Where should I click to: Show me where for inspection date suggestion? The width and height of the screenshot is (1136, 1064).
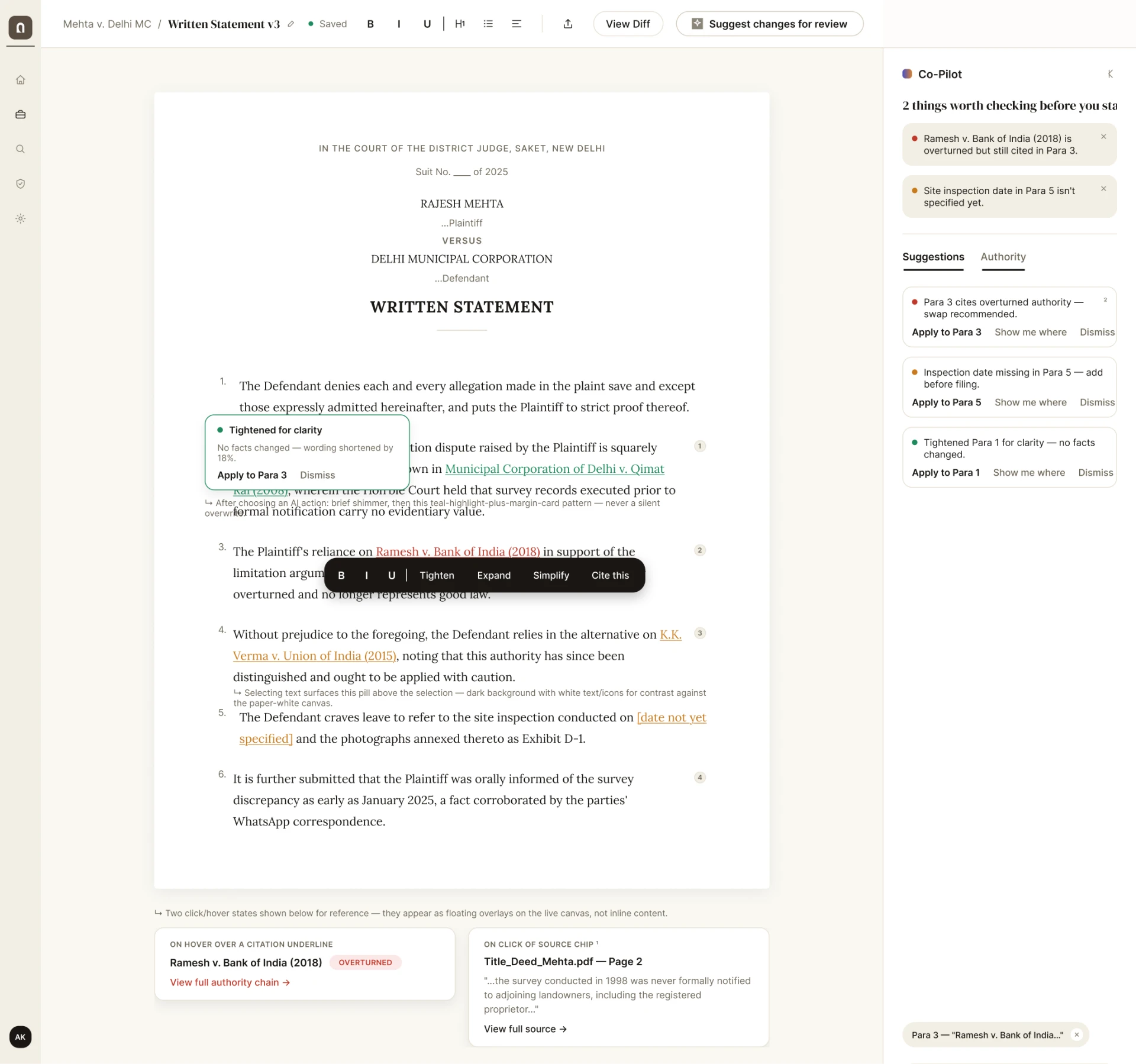pos(1030,402)
